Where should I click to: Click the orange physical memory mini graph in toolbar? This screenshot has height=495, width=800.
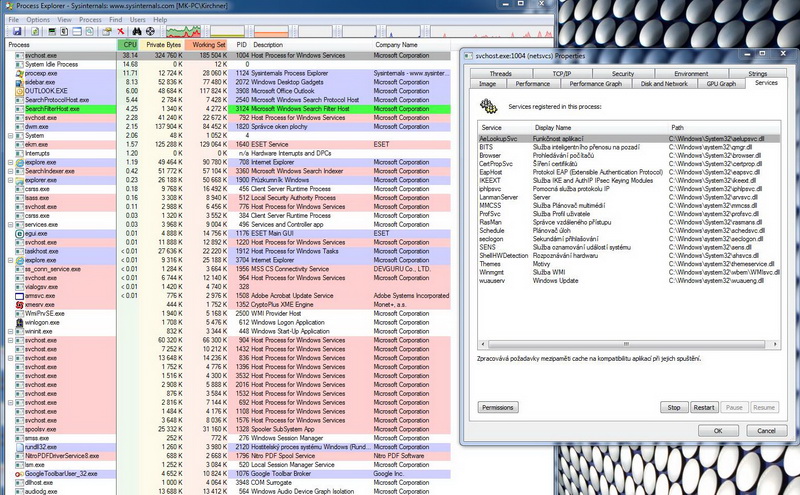pos(271,32)
